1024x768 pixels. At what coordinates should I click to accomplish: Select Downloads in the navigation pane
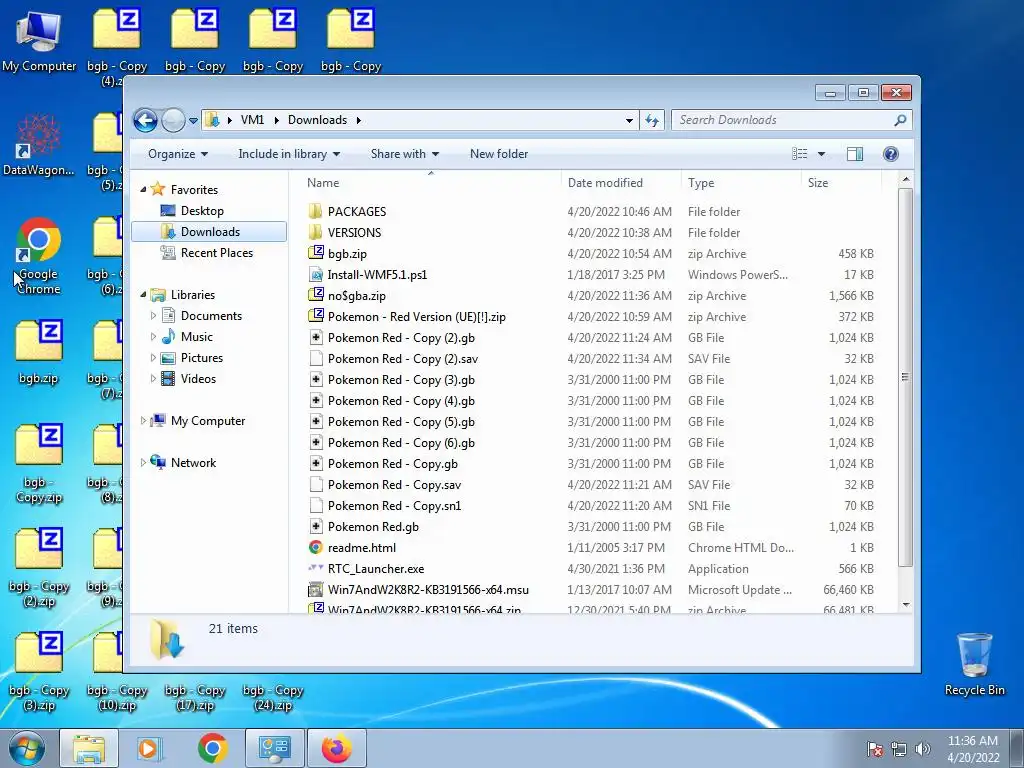point(209,232)
